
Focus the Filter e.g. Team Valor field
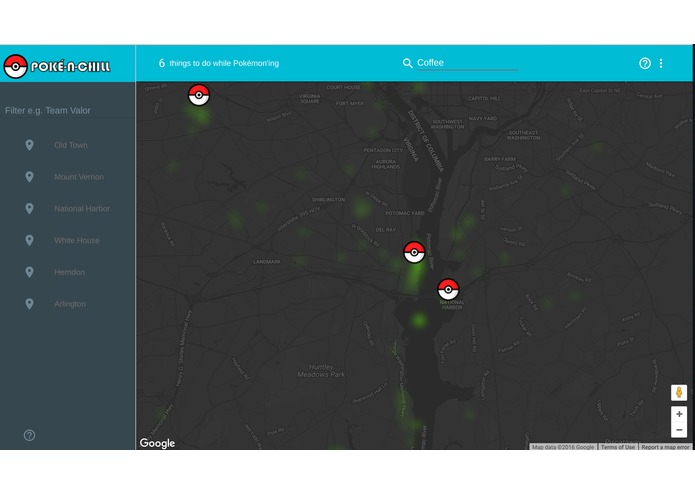point(68,110)
